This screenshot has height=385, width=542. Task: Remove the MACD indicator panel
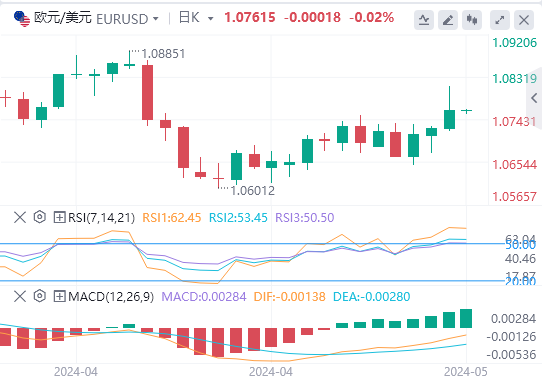[20, 296]
